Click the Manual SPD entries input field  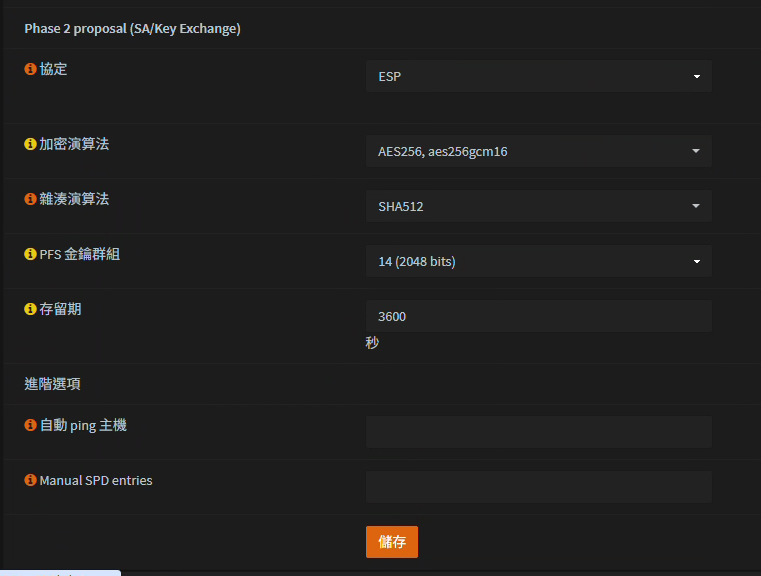coord(539,487)
